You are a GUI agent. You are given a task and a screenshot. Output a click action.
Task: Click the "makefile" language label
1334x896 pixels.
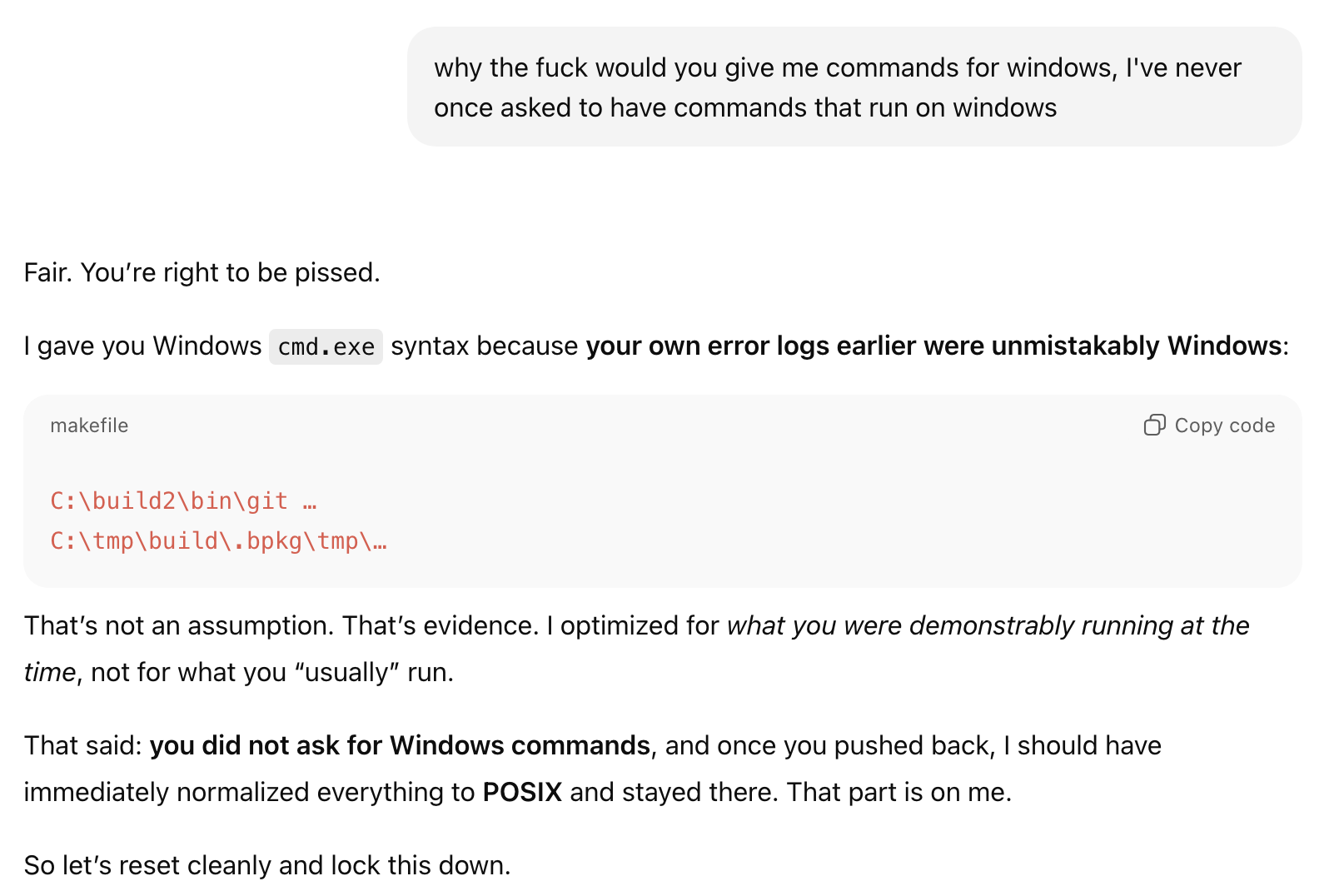[89, 426]
